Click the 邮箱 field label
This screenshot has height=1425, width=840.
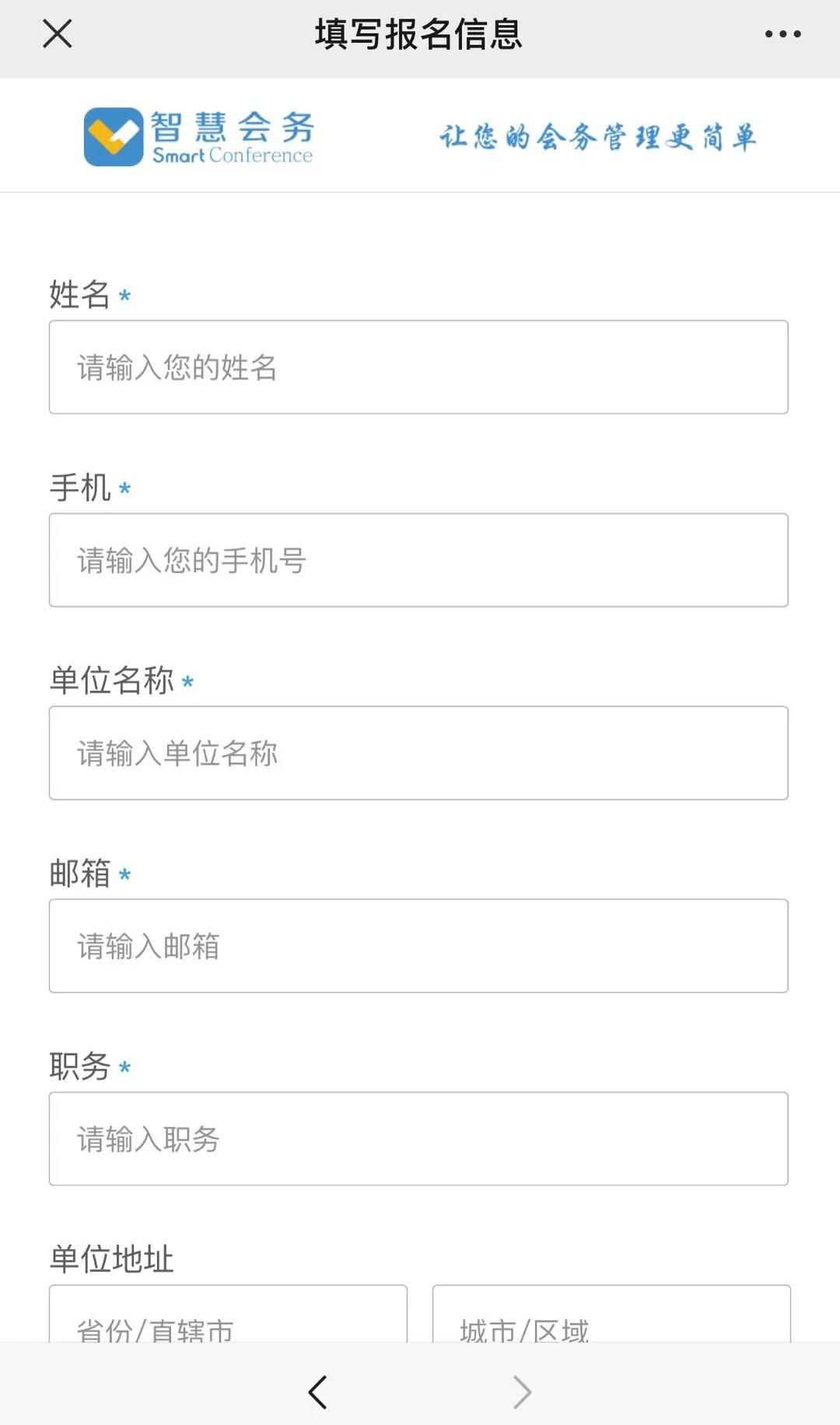pos(79,874)
